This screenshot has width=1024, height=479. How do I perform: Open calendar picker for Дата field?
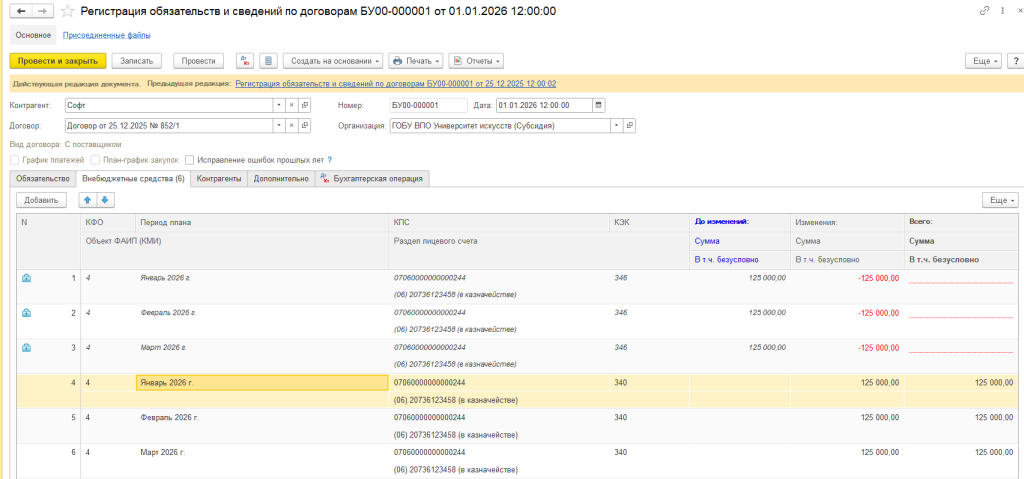tap(599, 105)
